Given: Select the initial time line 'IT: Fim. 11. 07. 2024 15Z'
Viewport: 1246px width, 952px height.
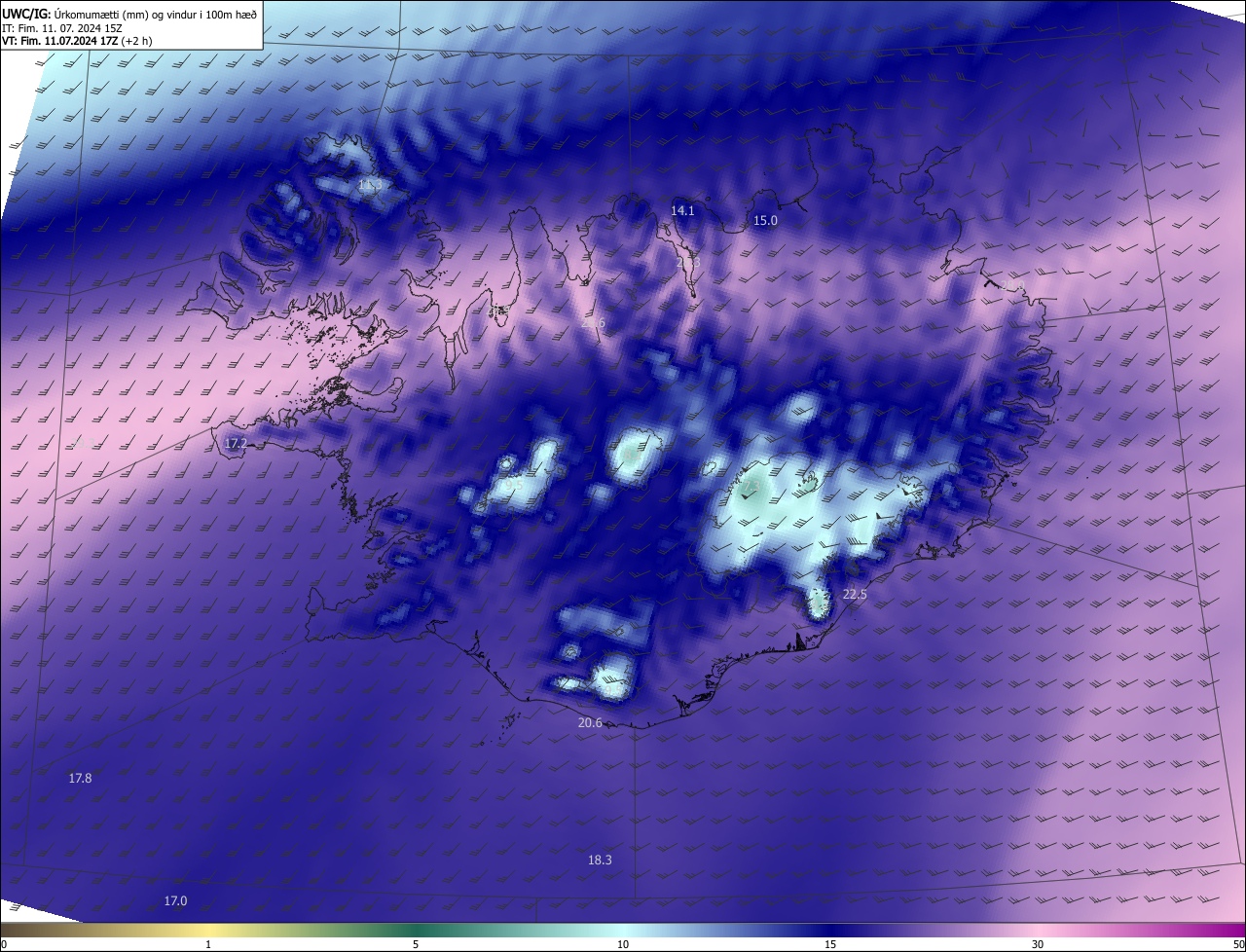Looking at the screenshot, I should coord(61,27).
